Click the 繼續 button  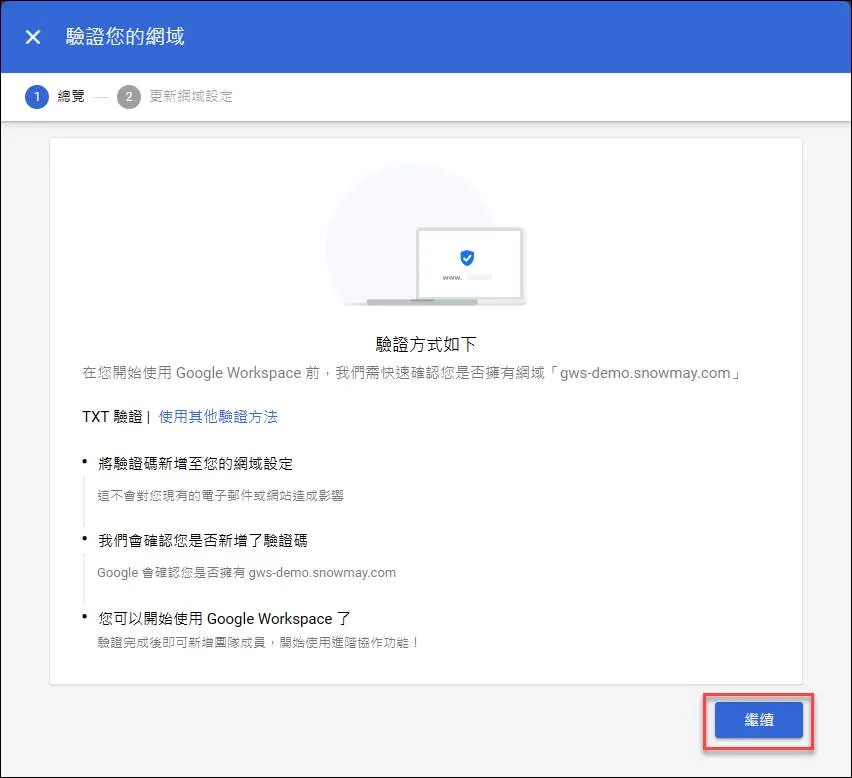[759, 720]
